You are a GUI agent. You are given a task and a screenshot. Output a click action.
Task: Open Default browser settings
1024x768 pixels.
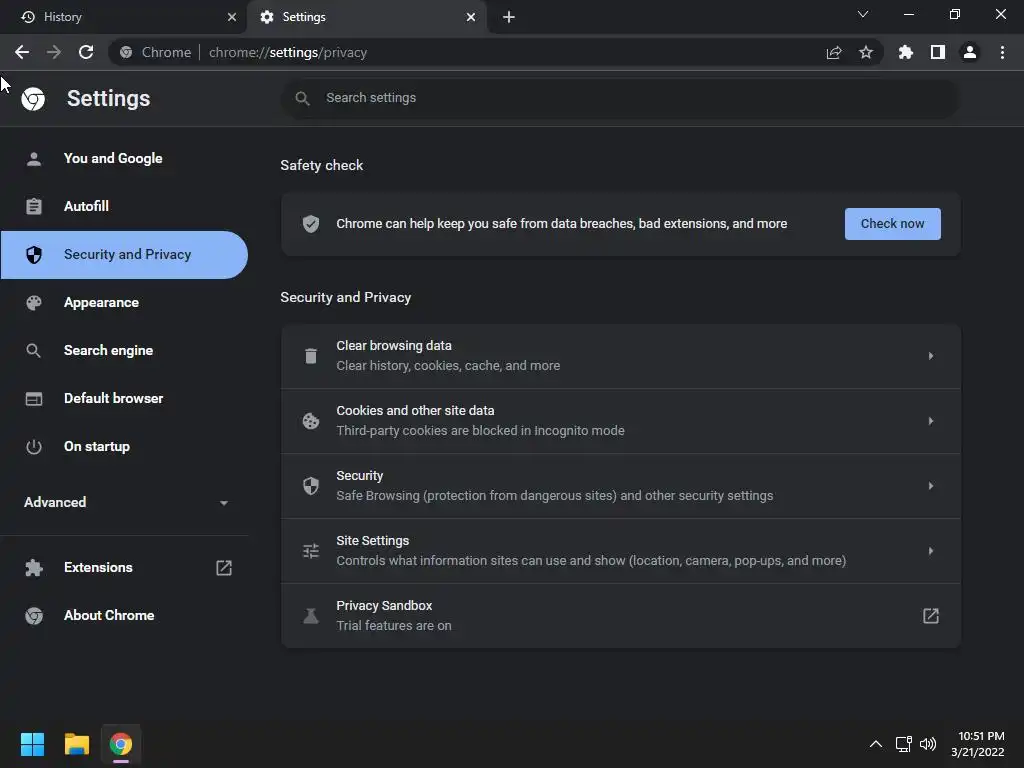coord(124,398)
